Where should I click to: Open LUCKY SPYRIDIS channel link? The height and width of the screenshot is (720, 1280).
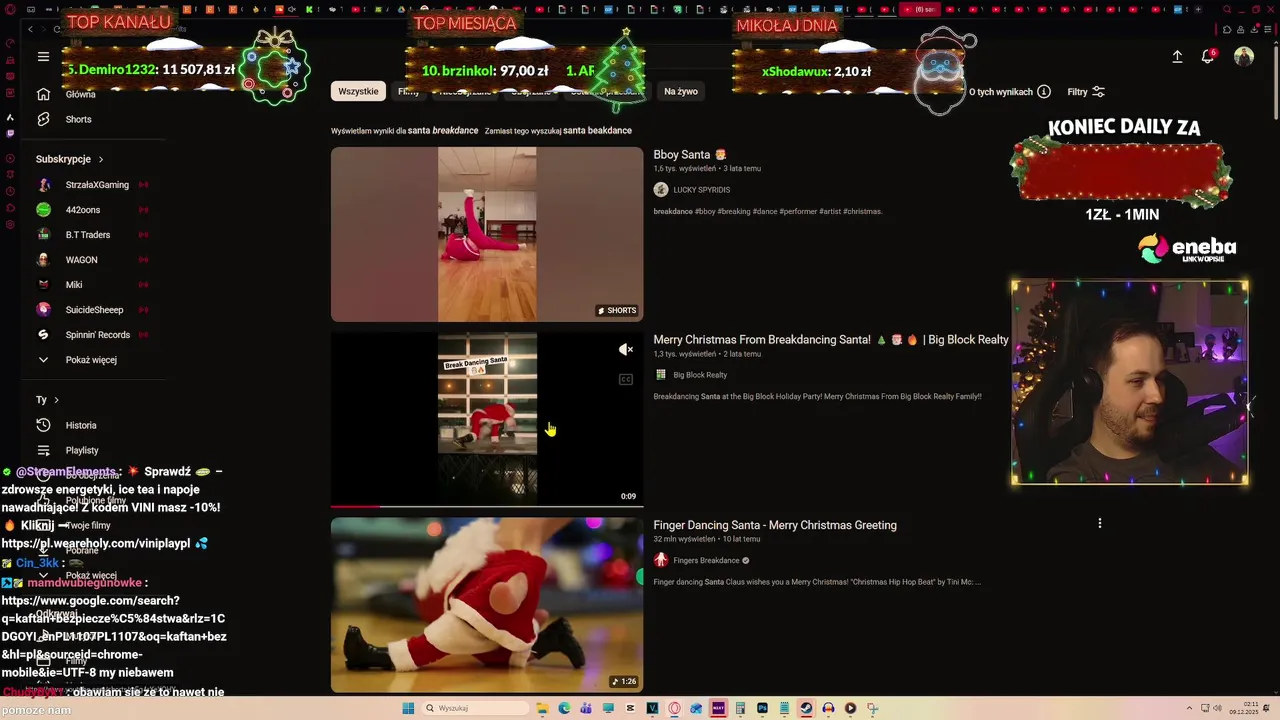(701, 190)
